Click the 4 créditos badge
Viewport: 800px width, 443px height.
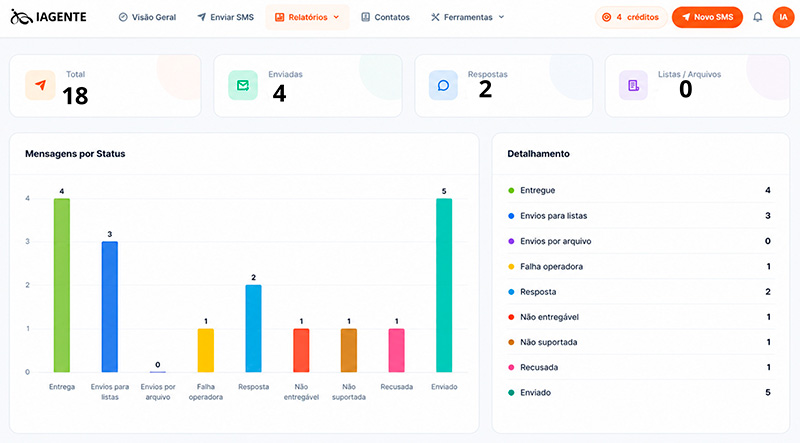(631, 17)
